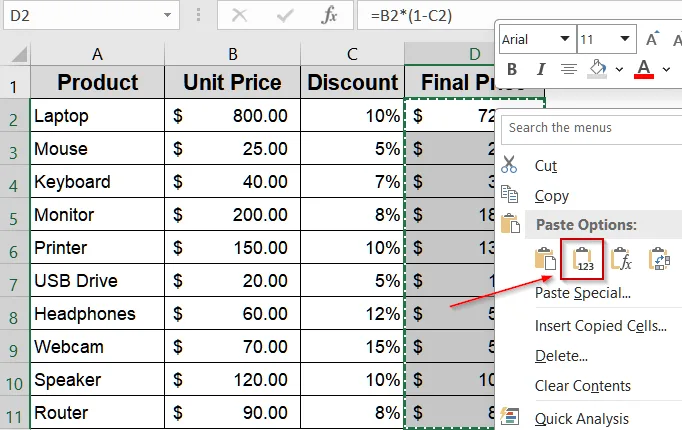
Task: Click the 200.00 unit price cell
Action: point(233,215)
